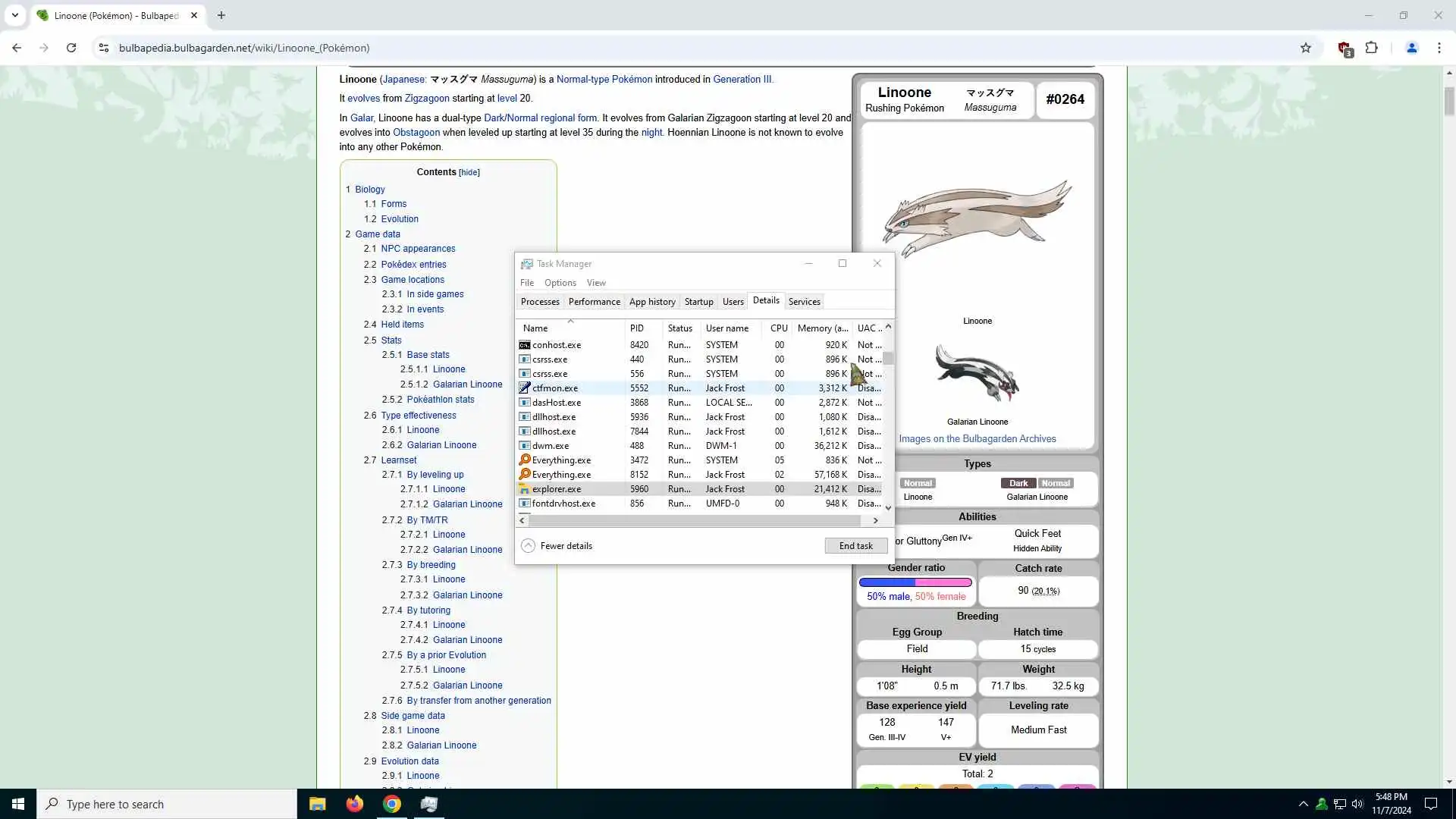1456x819 pixels.
Task: Sort processes by the Memory column header
Action: [x=822, y=328]
